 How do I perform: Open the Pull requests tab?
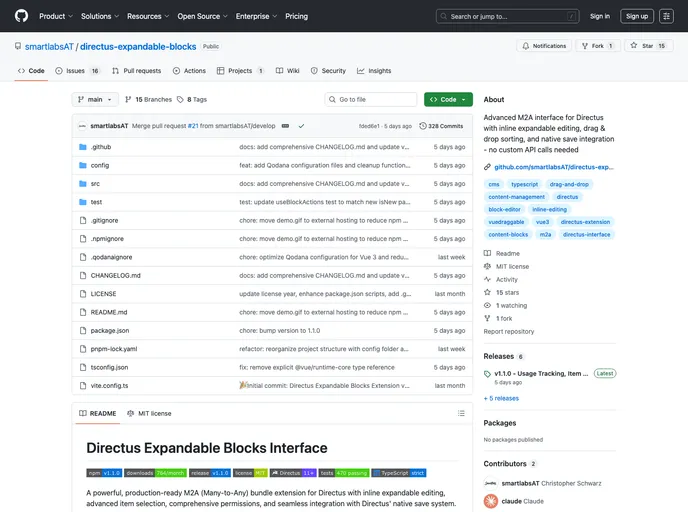coord(136,71)
